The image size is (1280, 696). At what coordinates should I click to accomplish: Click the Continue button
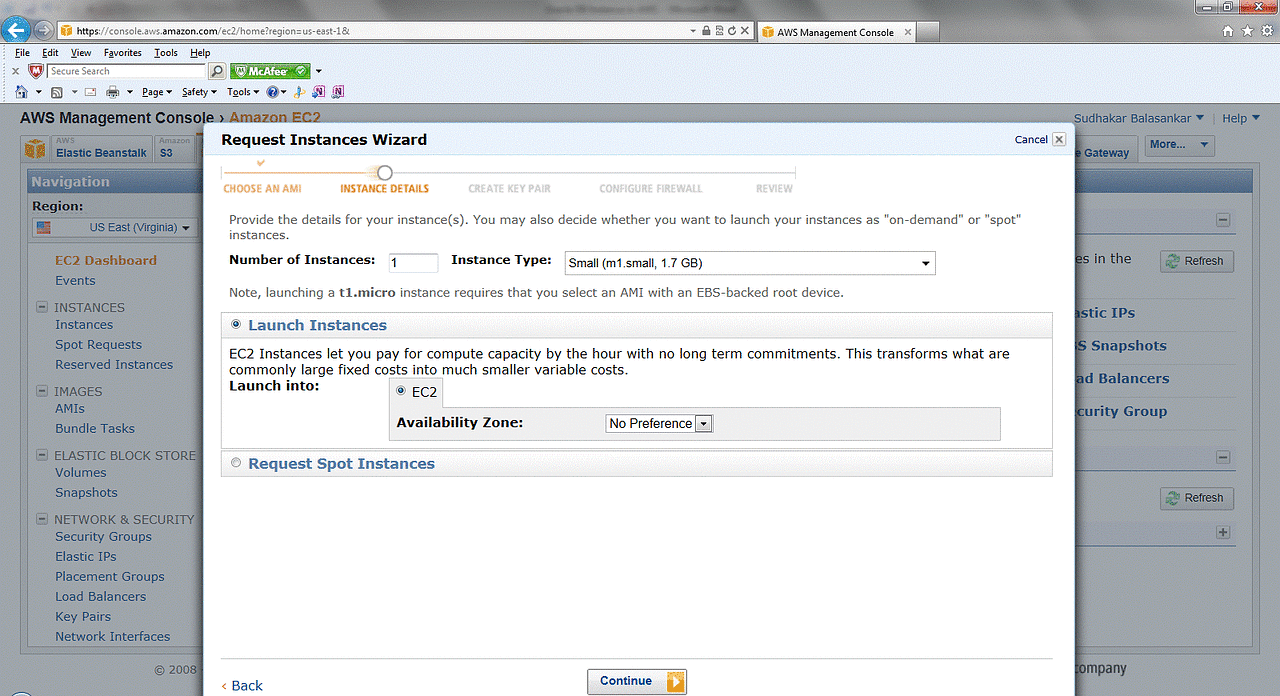click(x=637, y=682)
